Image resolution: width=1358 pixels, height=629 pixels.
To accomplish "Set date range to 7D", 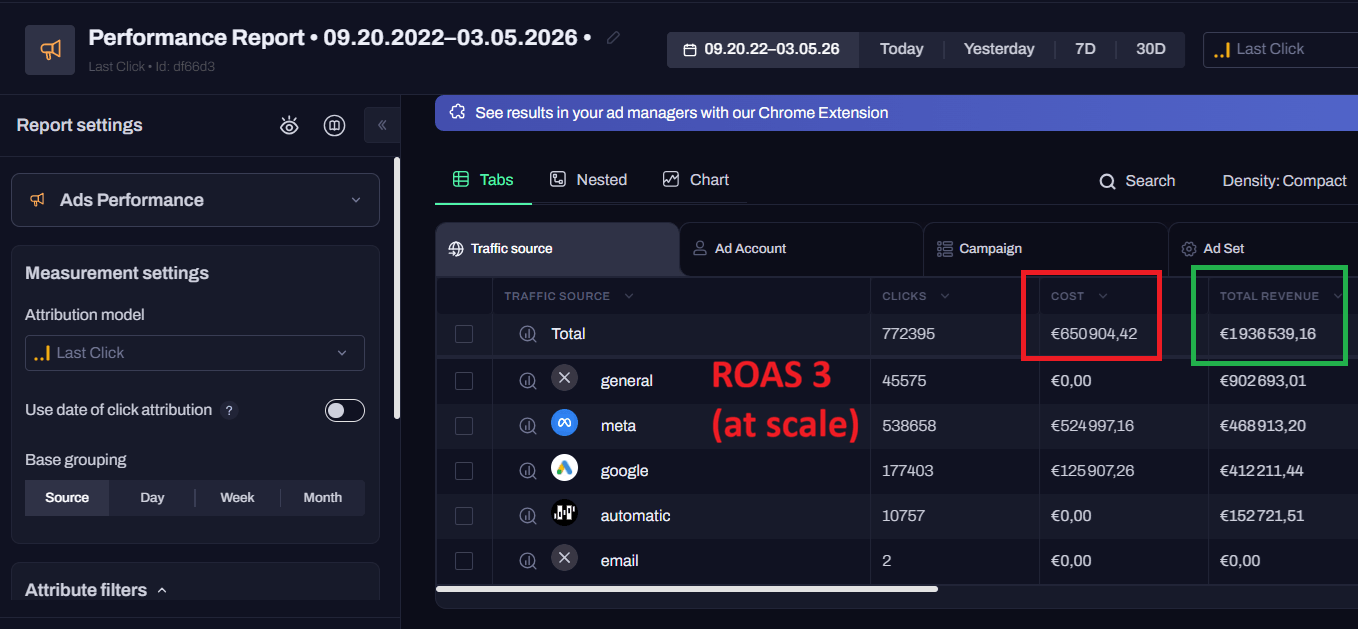I will pyautogui.click(x=1085, y=49).
